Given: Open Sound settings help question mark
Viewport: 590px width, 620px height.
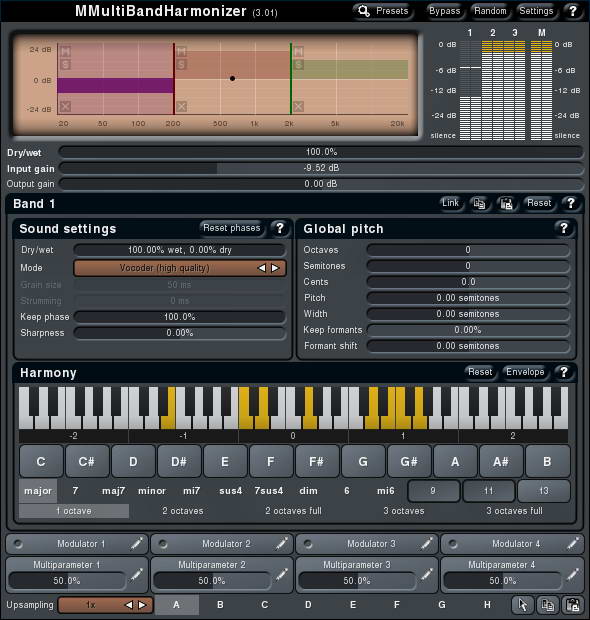Looking at the screenshot, I should coord(280,229).
